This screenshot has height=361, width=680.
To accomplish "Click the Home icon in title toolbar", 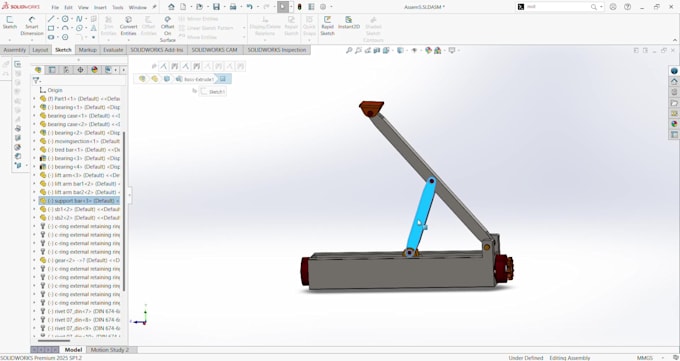I will (171, 7).
